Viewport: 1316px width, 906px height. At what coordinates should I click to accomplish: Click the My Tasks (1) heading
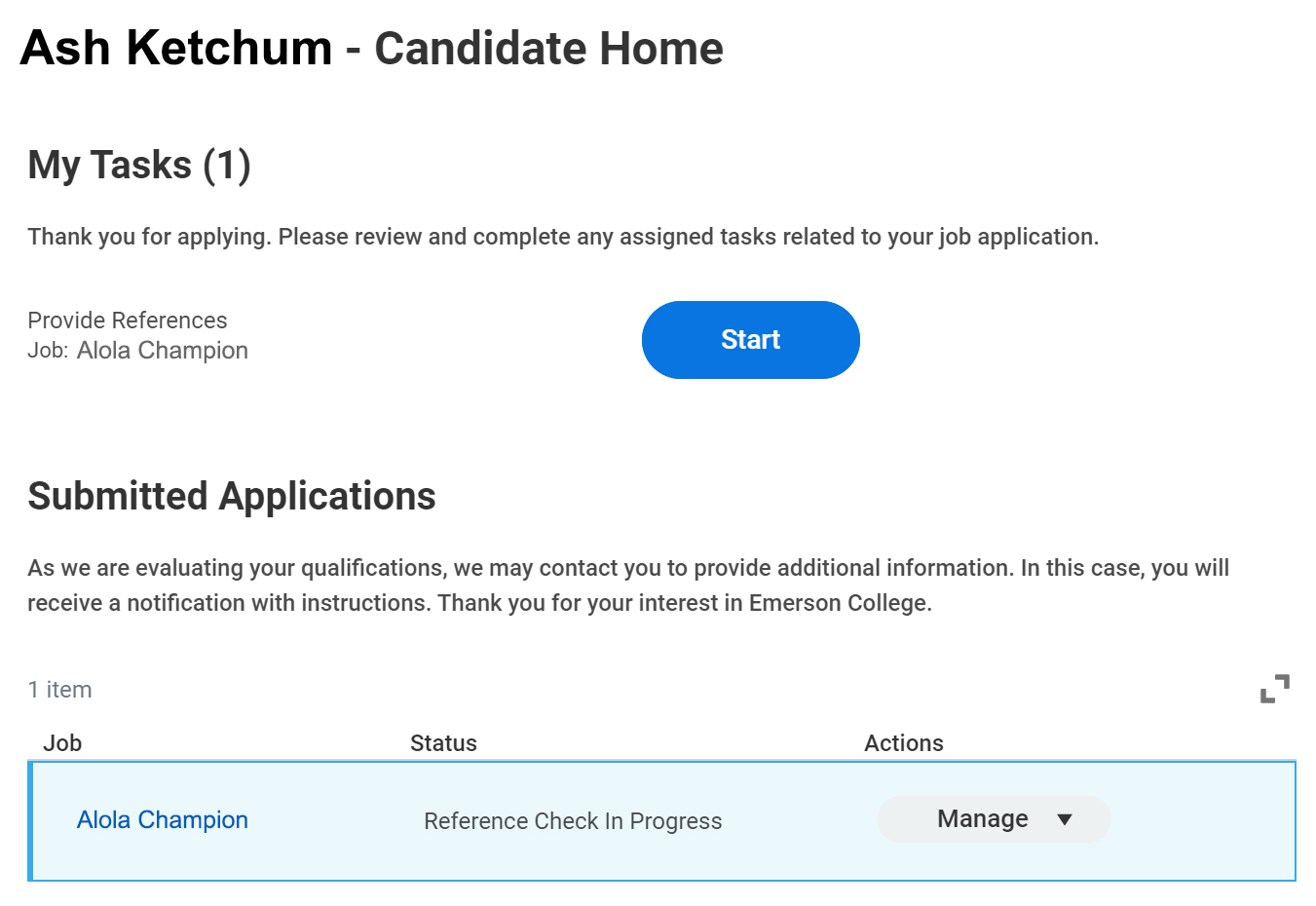(x=139, y=165)
